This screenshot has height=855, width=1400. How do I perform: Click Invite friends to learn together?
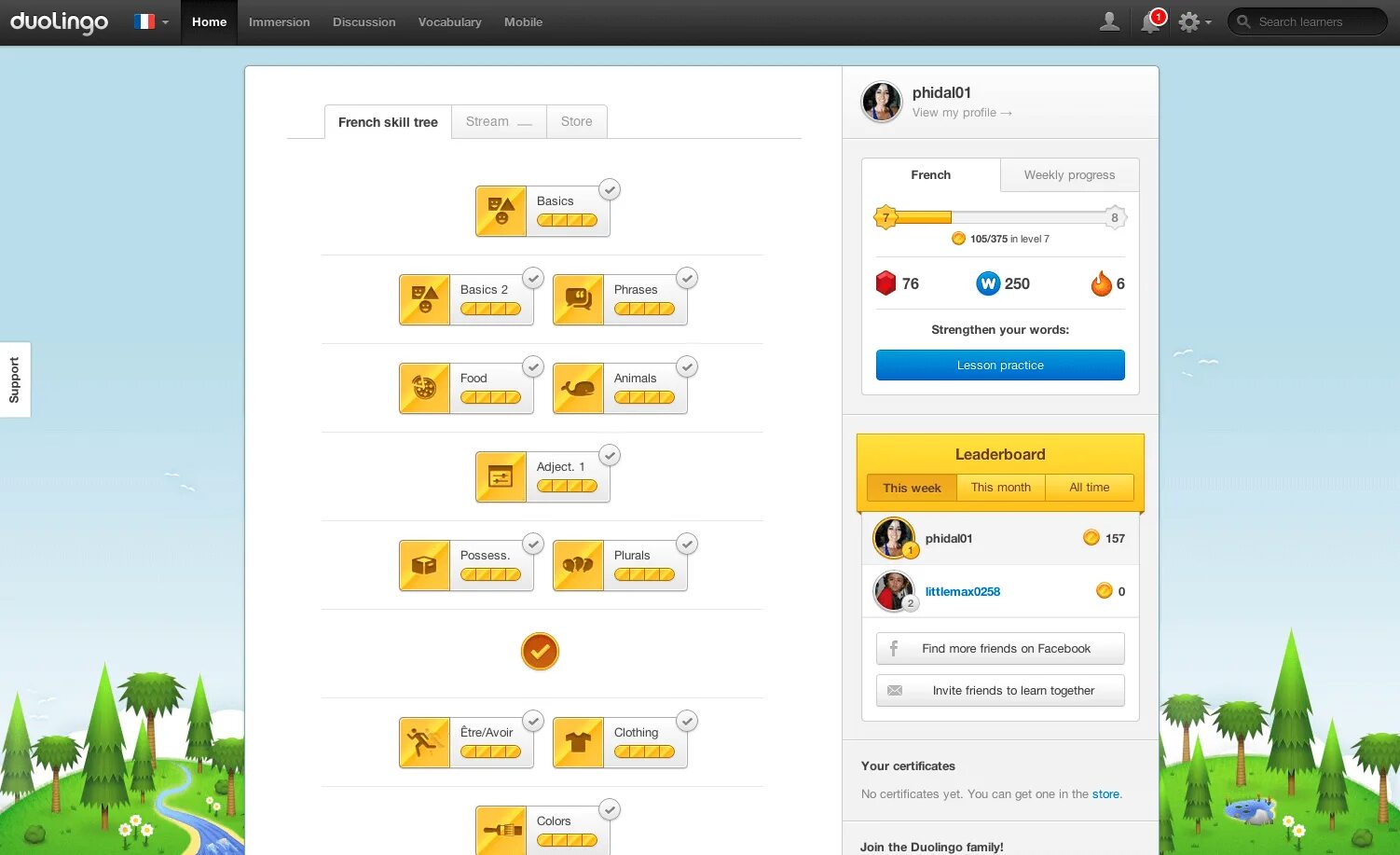pos(1000,691)
